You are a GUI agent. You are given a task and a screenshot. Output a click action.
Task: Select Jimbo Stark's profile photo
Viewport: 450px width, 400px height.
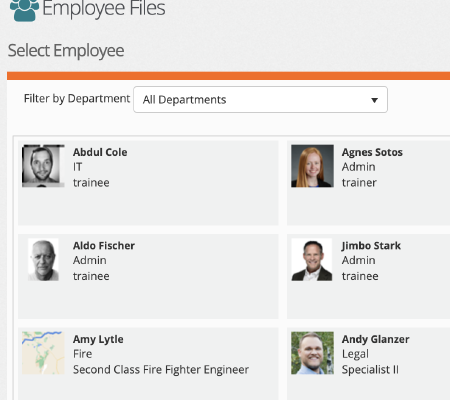(x=312, y=260)
